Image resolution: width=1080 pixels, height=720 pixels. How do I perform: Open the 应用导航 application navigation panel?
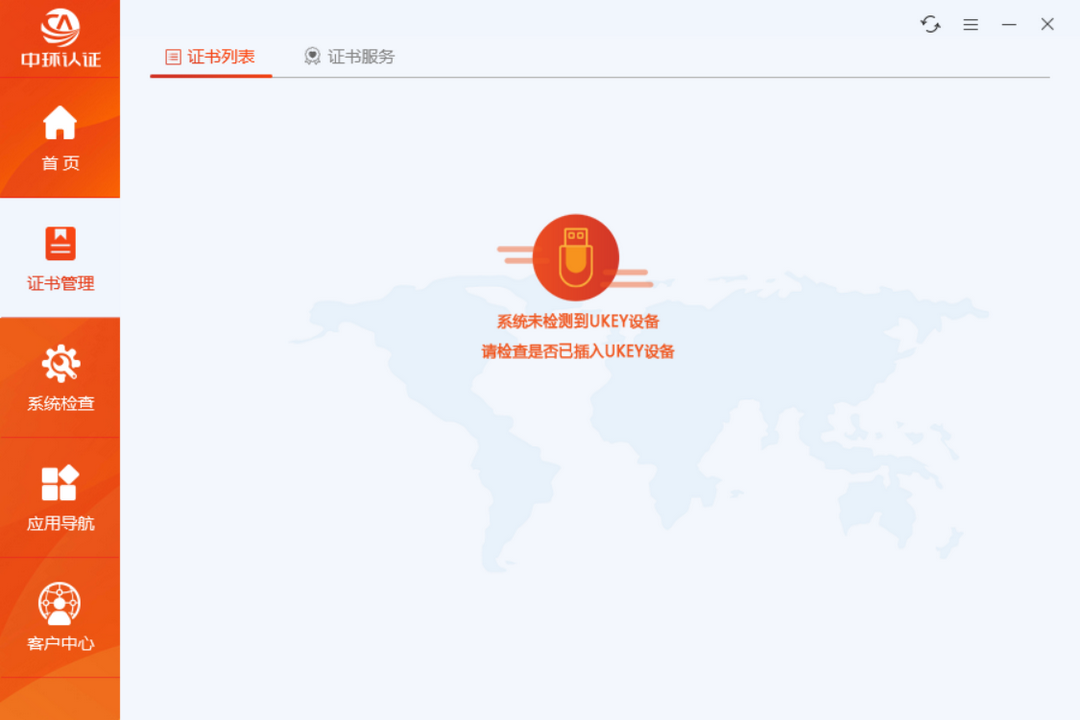point(60,500)
